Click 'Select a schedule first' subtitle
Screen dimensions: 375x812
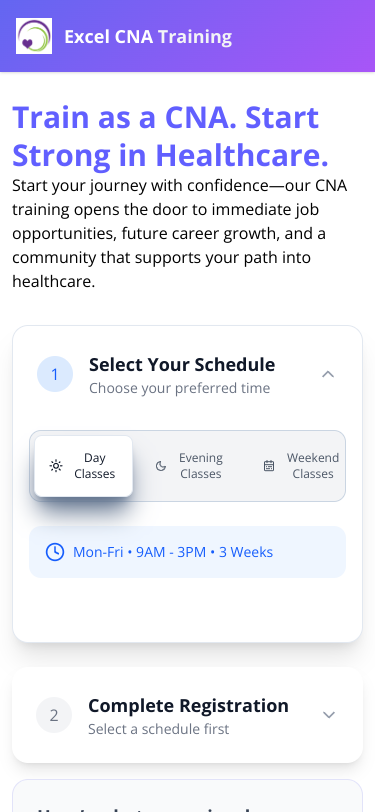coord(158,729)
